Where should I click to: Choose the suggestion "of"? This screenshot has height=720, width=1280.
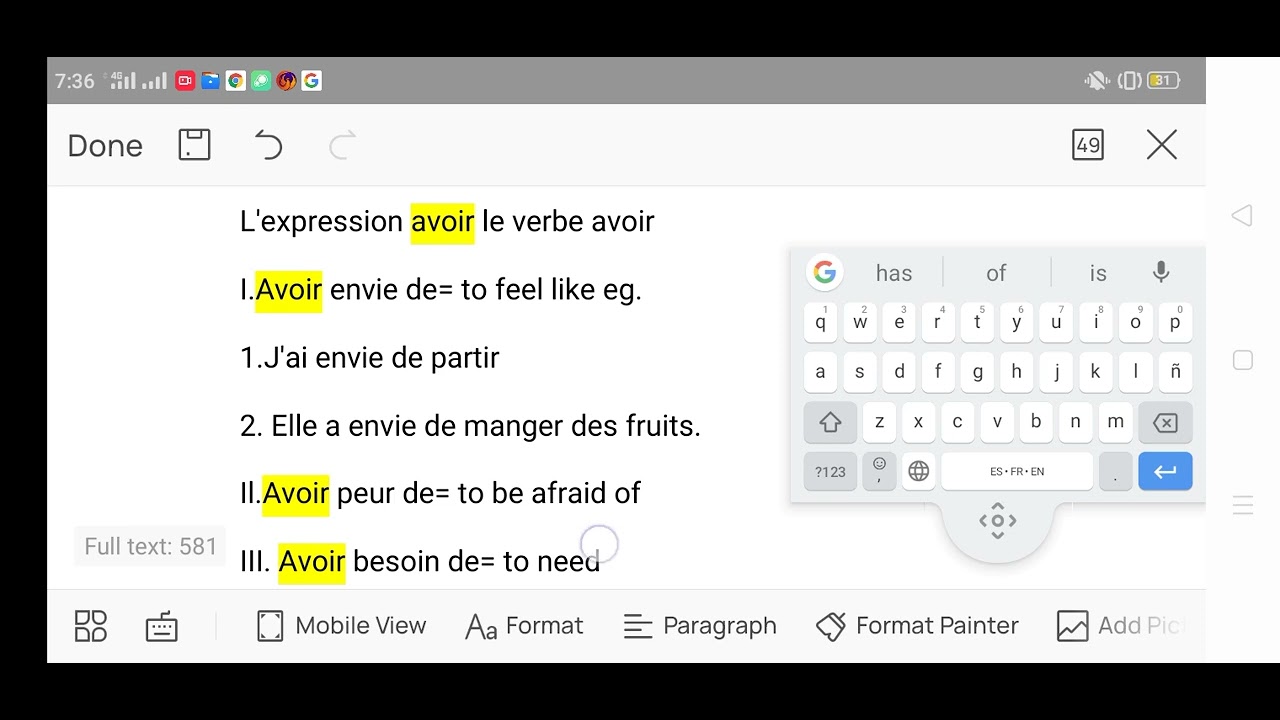pyautogui.click(x=996, y=273)
